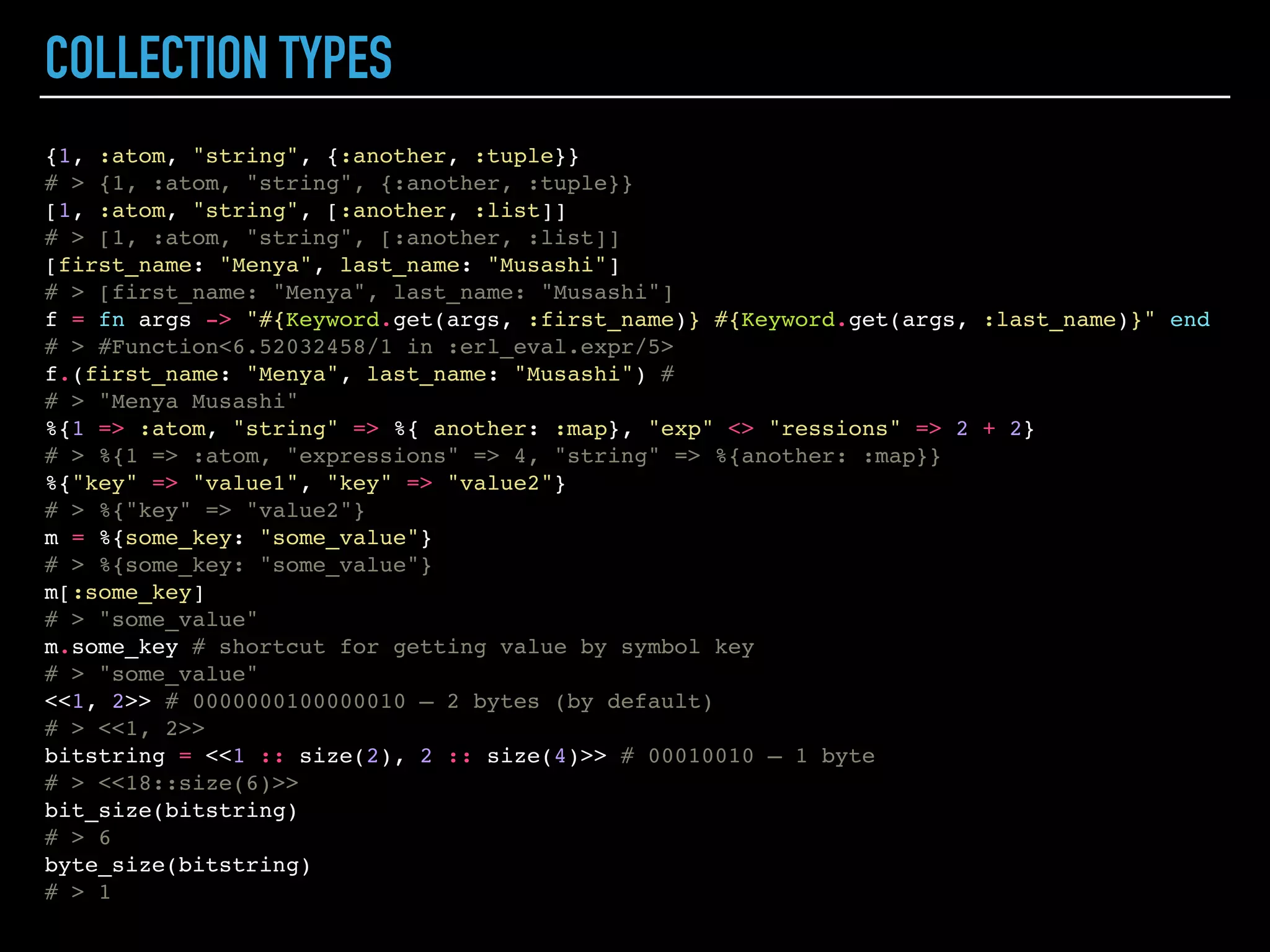The width and height of the screenshot is (1270, 952).
Task: Click the COLLECTION TYPES slide title
Action: (218, 58)
